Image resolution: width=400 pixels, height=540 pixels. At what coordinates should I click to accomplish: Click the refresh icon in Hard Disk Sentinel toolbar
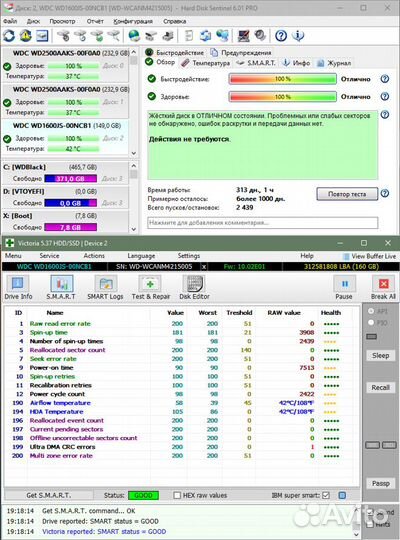click(x=9, y=35)
